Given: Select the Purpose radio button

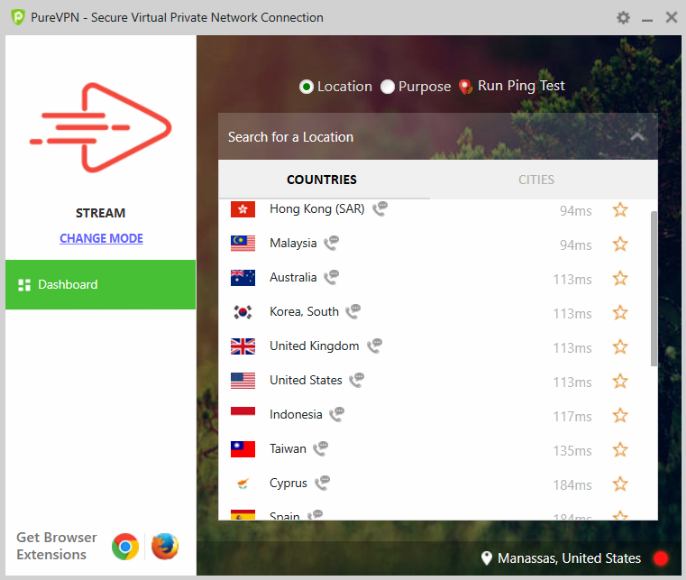Looking at the screenshot, I should coord(387,87).
